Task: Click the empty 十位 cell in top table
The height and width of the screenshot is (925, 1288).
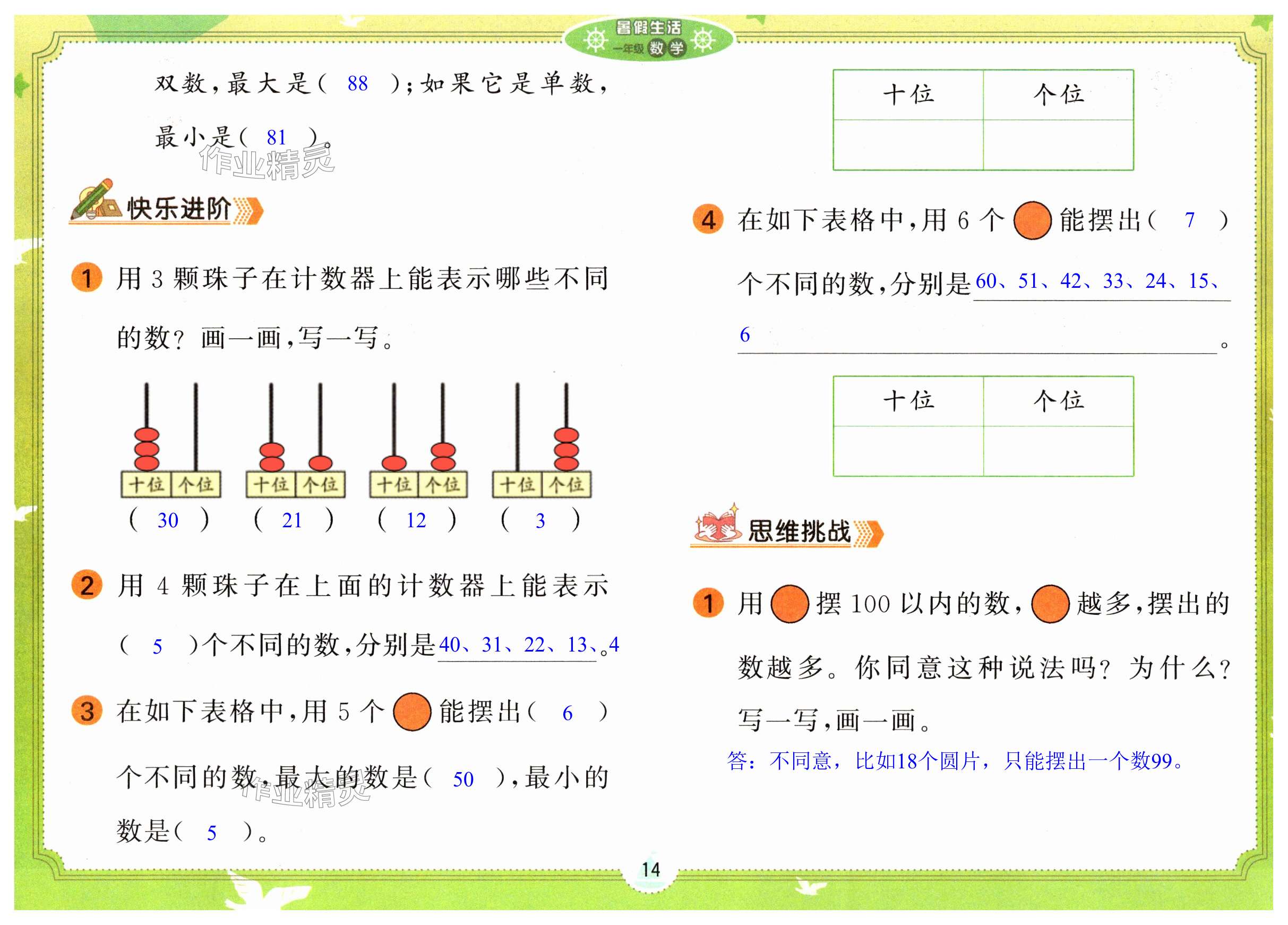Action: 907,144
